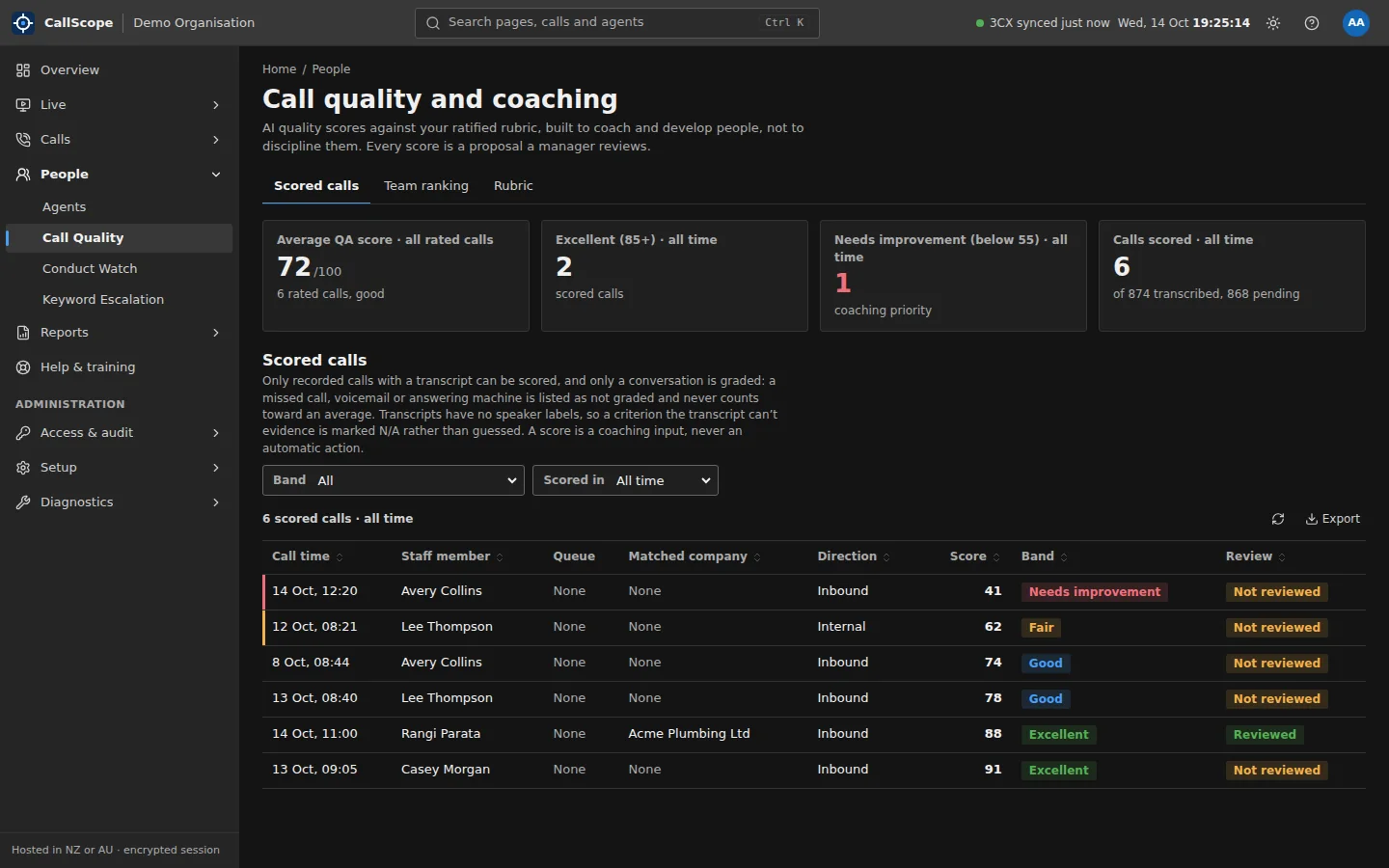Screen dimensions: 1389x868
Task: Click Rangi Parata staff name
Action: [x=441, y=734]
